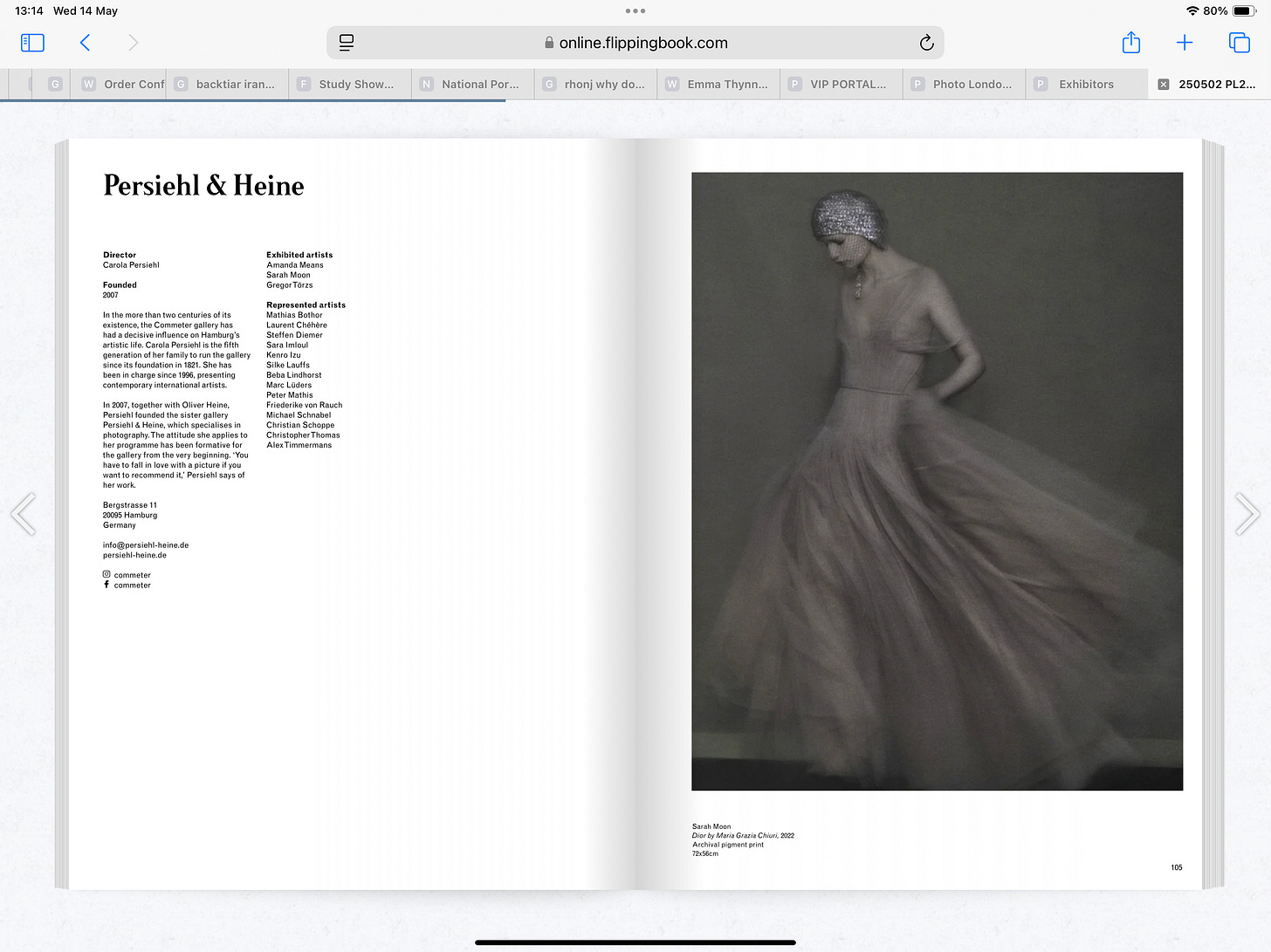The height and width of the screenshot is (952, 1271).
Task: Tap the battery indicator
Action: pos(1244,11)
